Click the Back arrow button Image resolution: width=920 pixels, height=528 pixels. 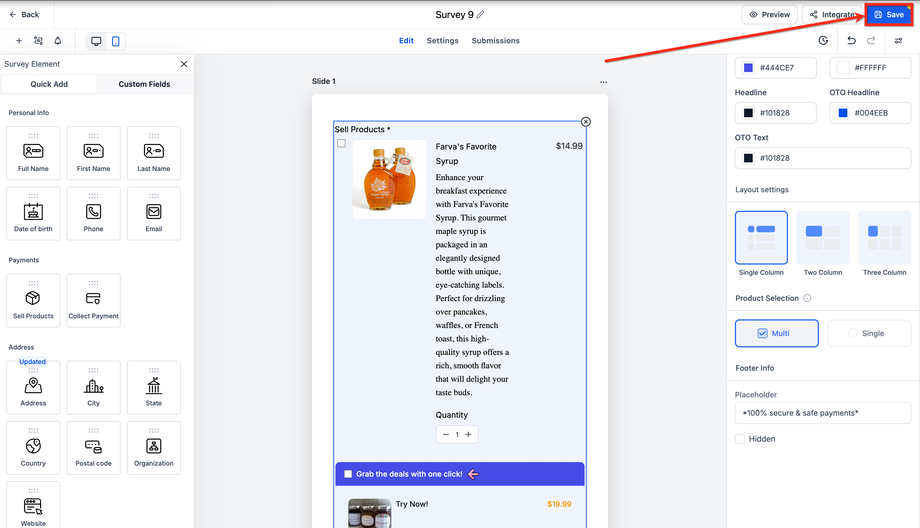coord(24,14)
